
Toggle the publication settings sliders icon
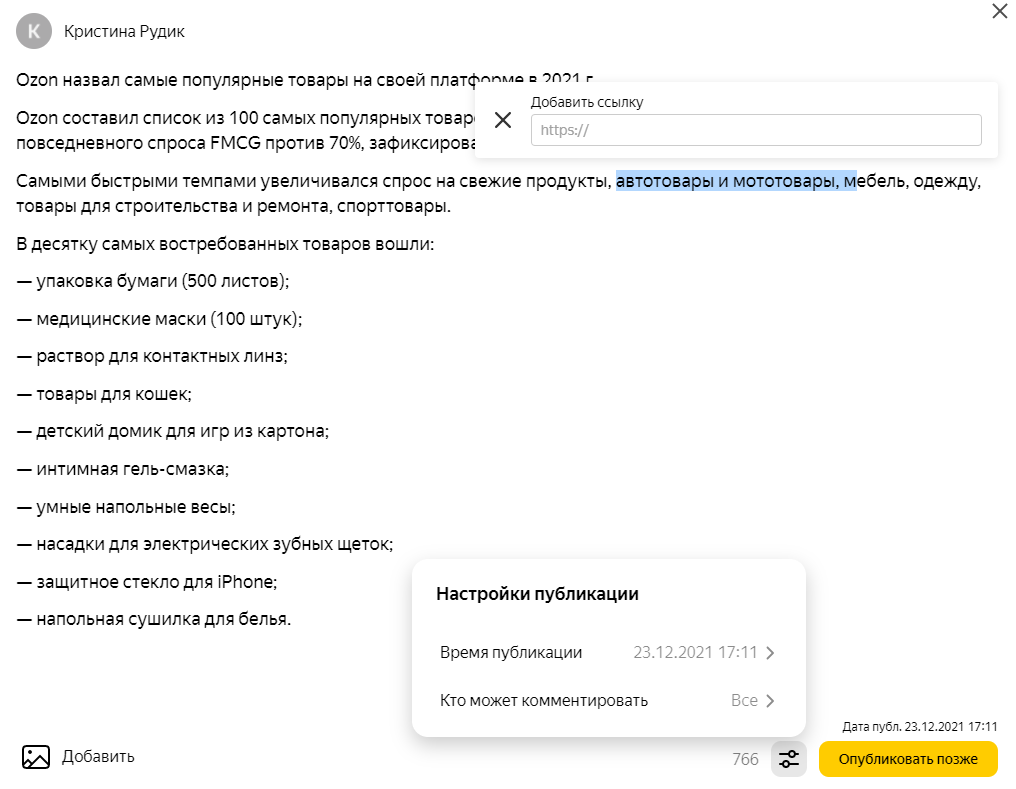point(789,759)
